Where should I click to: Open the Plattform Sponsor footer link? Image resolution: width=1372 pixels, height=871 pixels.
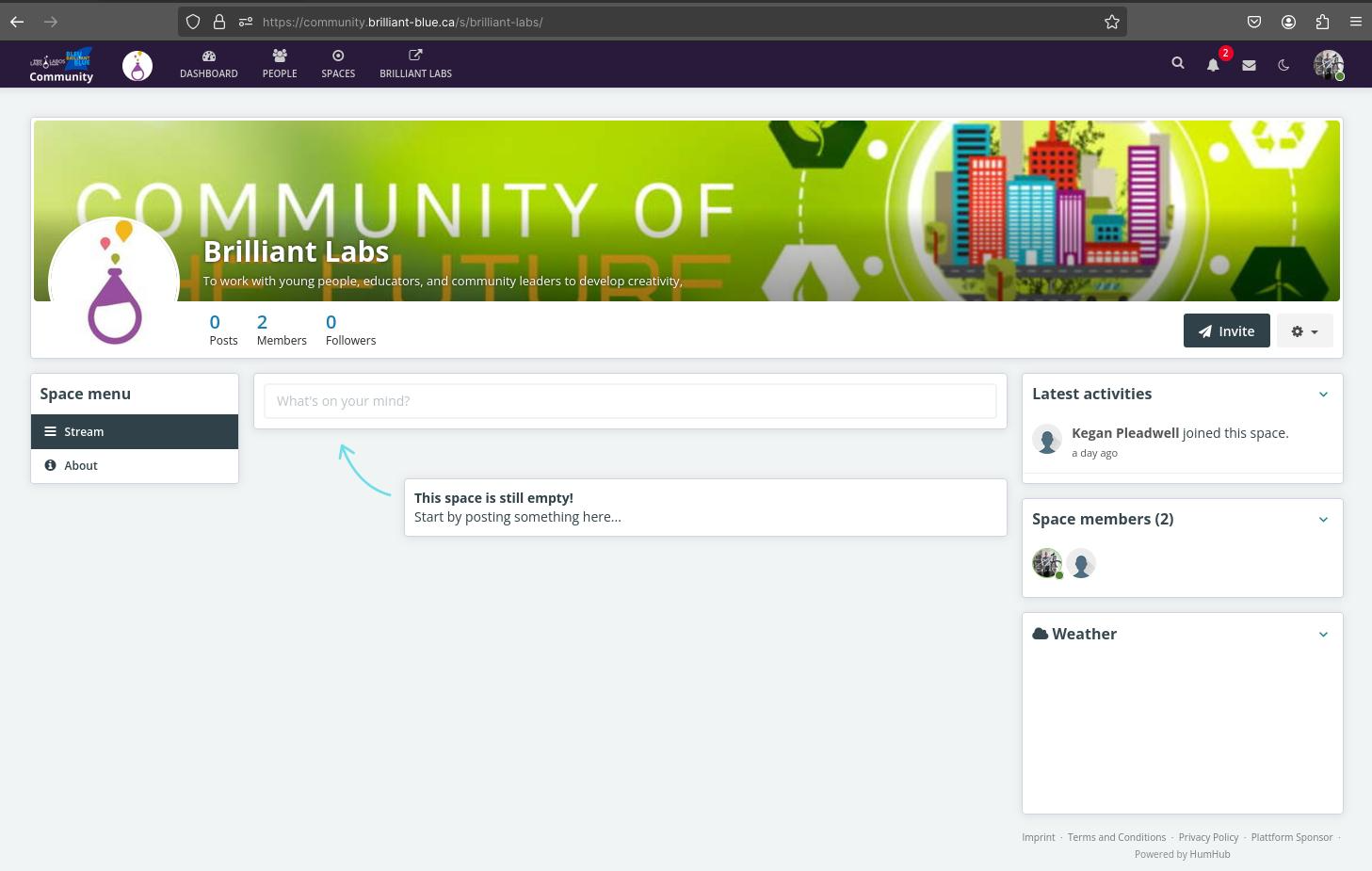click(1292, 837)
